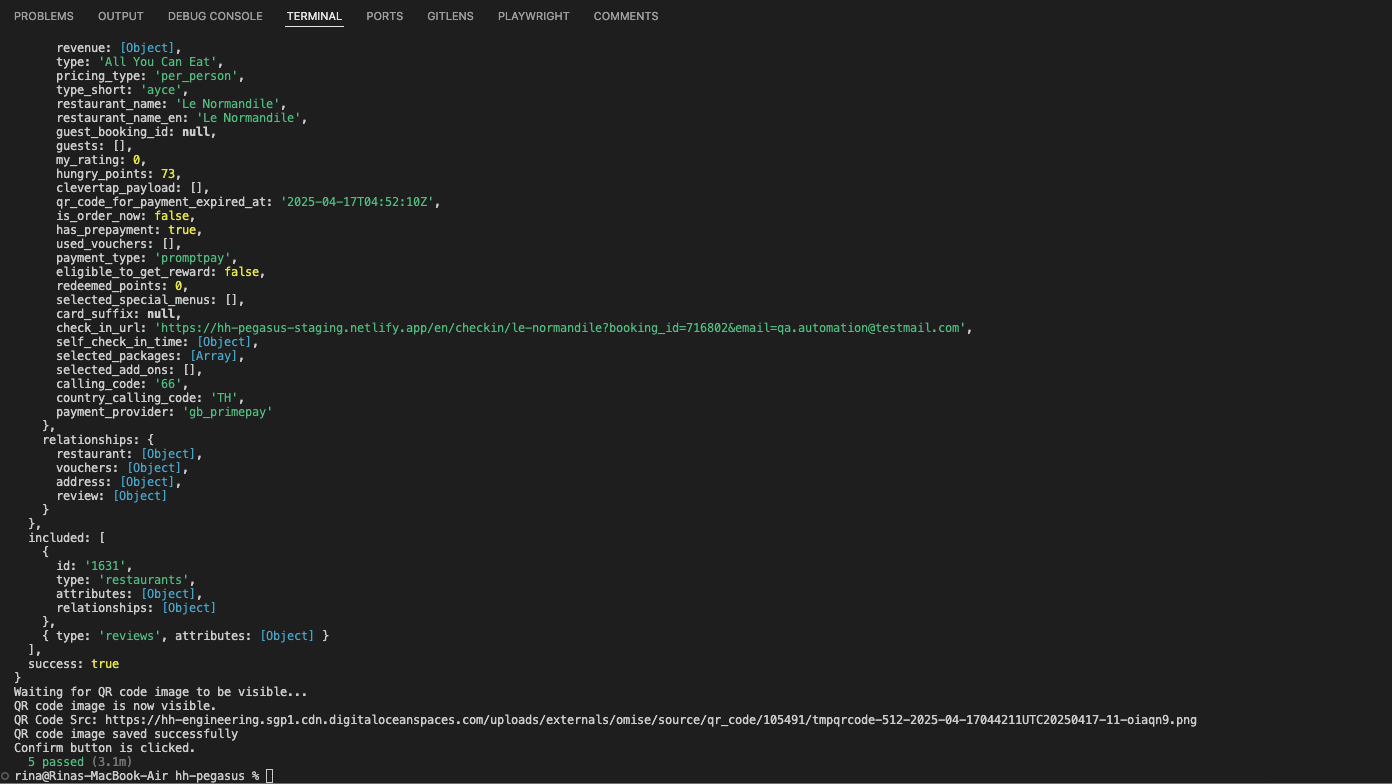Click the 'gb_primepay' payment provider value
The width and height of the screenshot is (1392, 784).
pyautogui.click(x=227, y=412)
